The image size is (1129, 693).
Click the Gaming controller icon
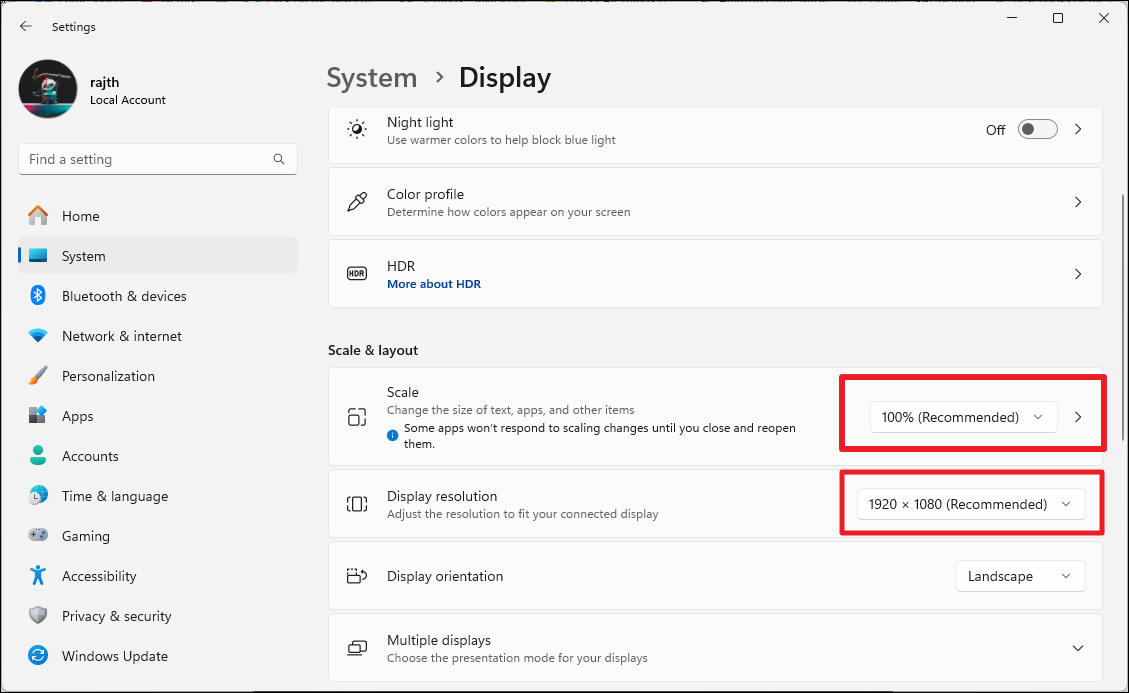click(38, 536)
